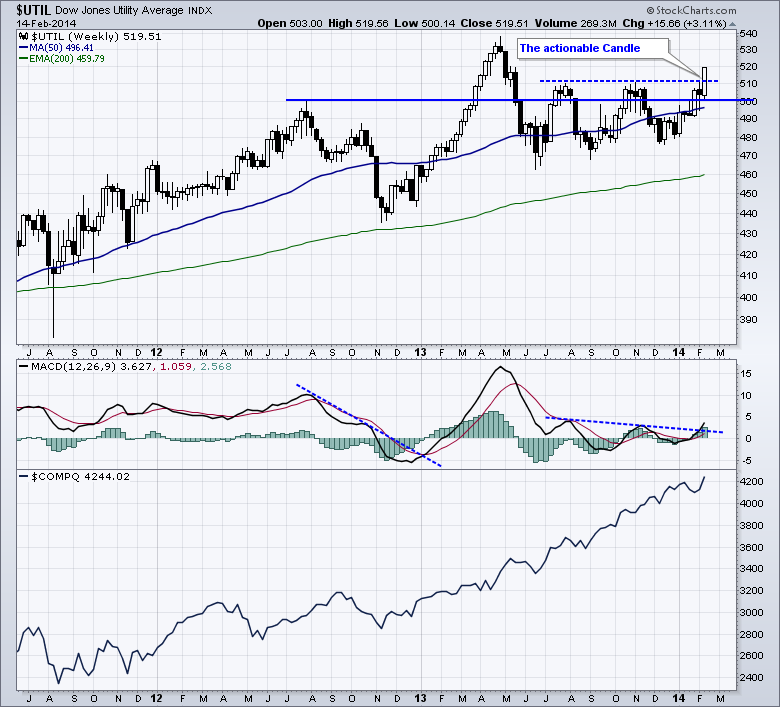Click the small triangle after the Chg value
The width and height of the screenshot is (780, 707).
[x=732, y=24]
